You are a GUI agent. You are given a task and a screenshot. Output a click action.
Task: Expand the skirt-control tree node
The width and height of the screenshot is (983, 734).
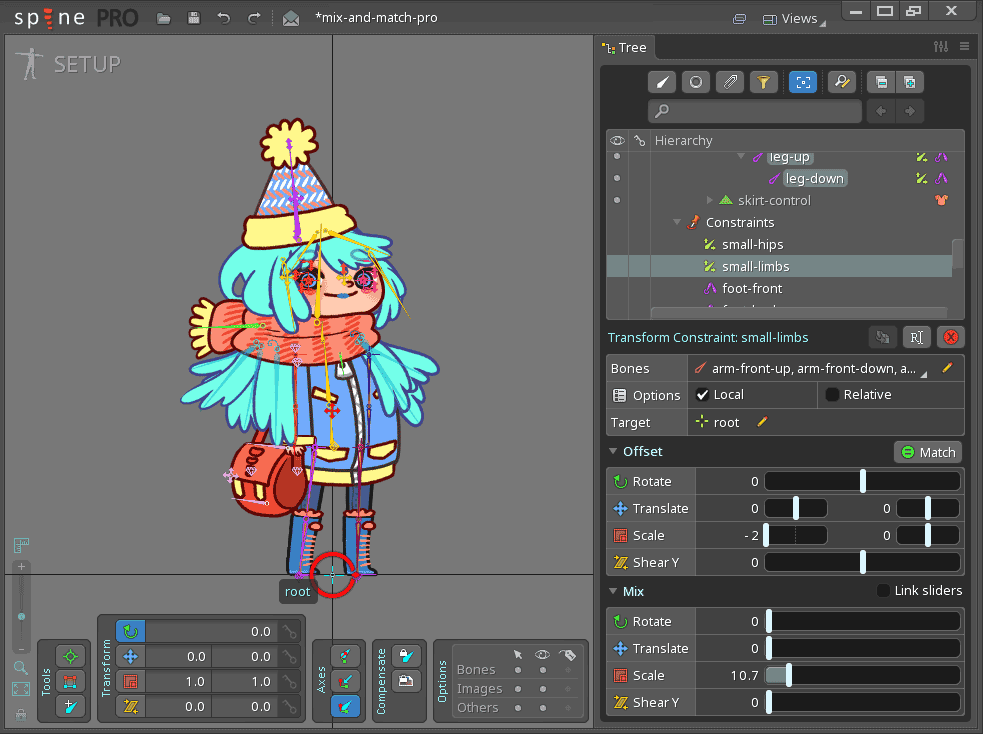[x=710, y=201]
